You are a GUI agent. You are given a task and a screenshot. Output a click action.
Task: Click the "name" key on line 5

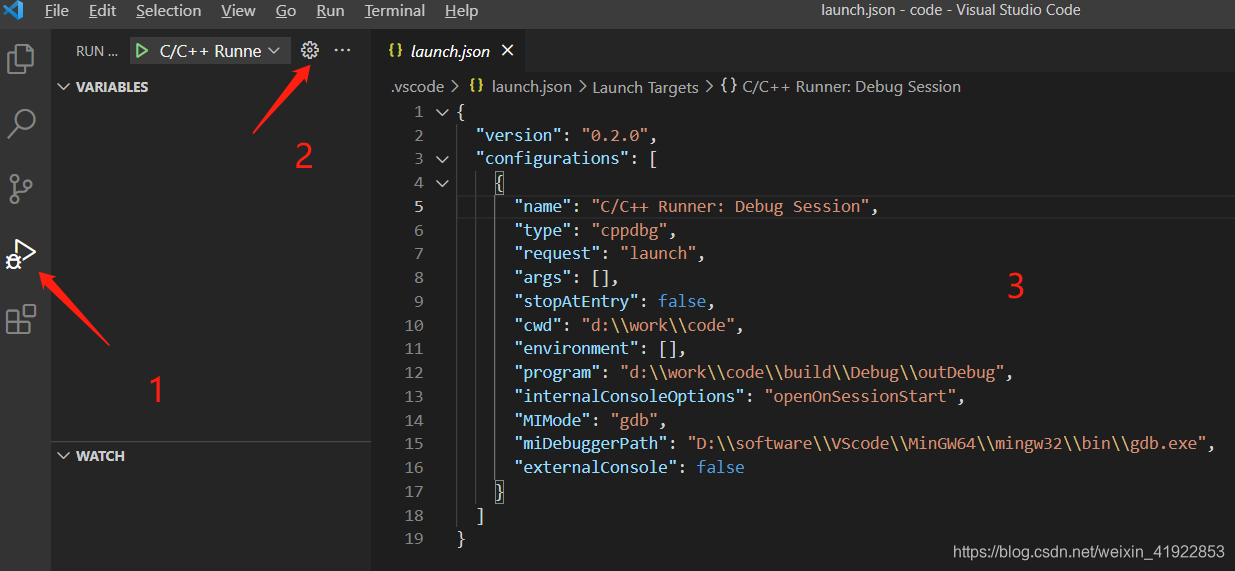(543, 206)
